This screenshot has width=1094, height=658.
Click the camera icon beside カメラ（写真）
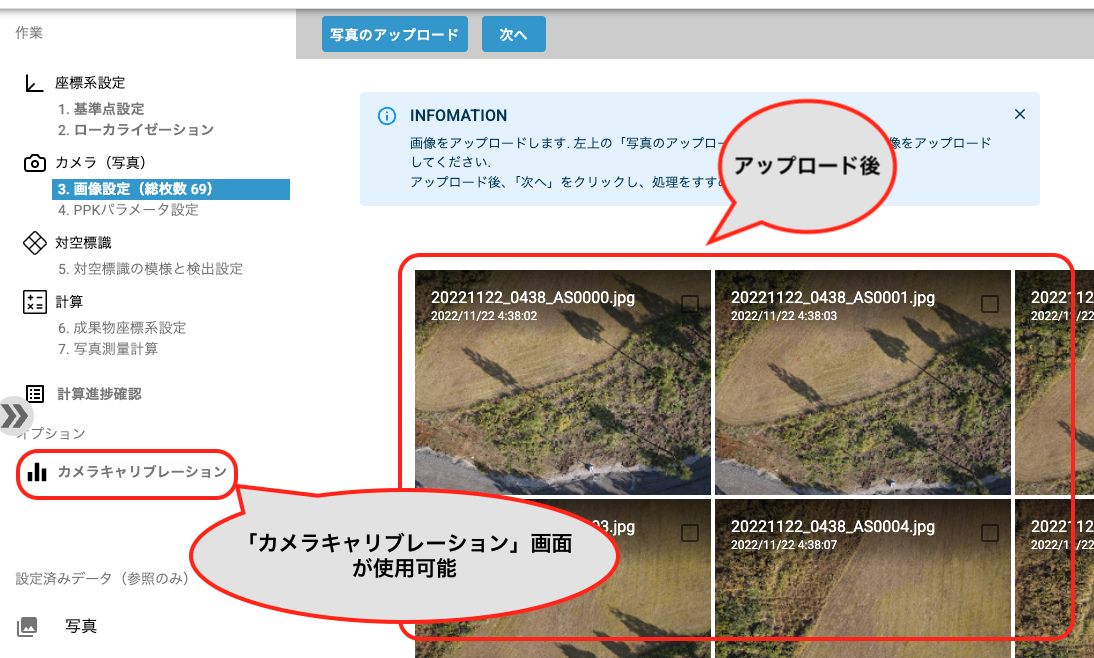click(x=35, y=163)
